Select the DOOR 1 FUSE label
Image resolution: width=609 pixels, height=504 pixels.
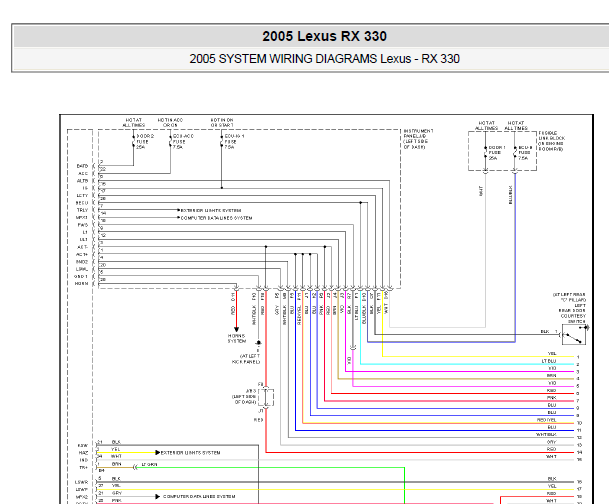497,153
